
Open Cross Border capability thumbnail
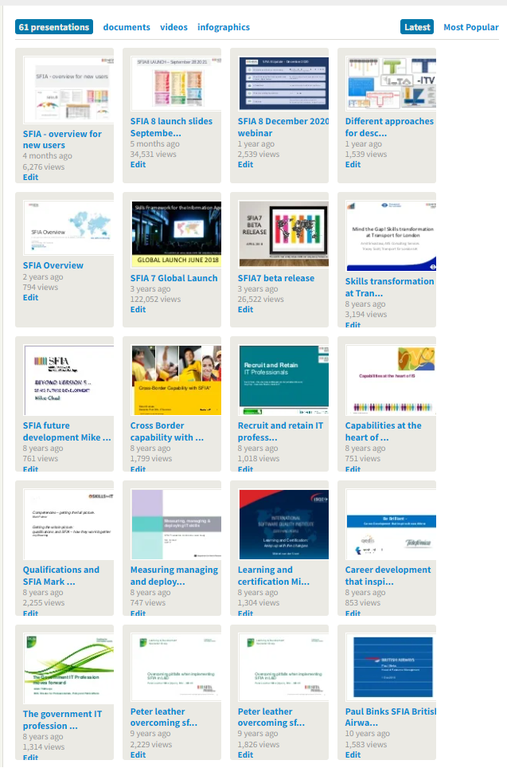pyautogui.click(x=176, y=380)
